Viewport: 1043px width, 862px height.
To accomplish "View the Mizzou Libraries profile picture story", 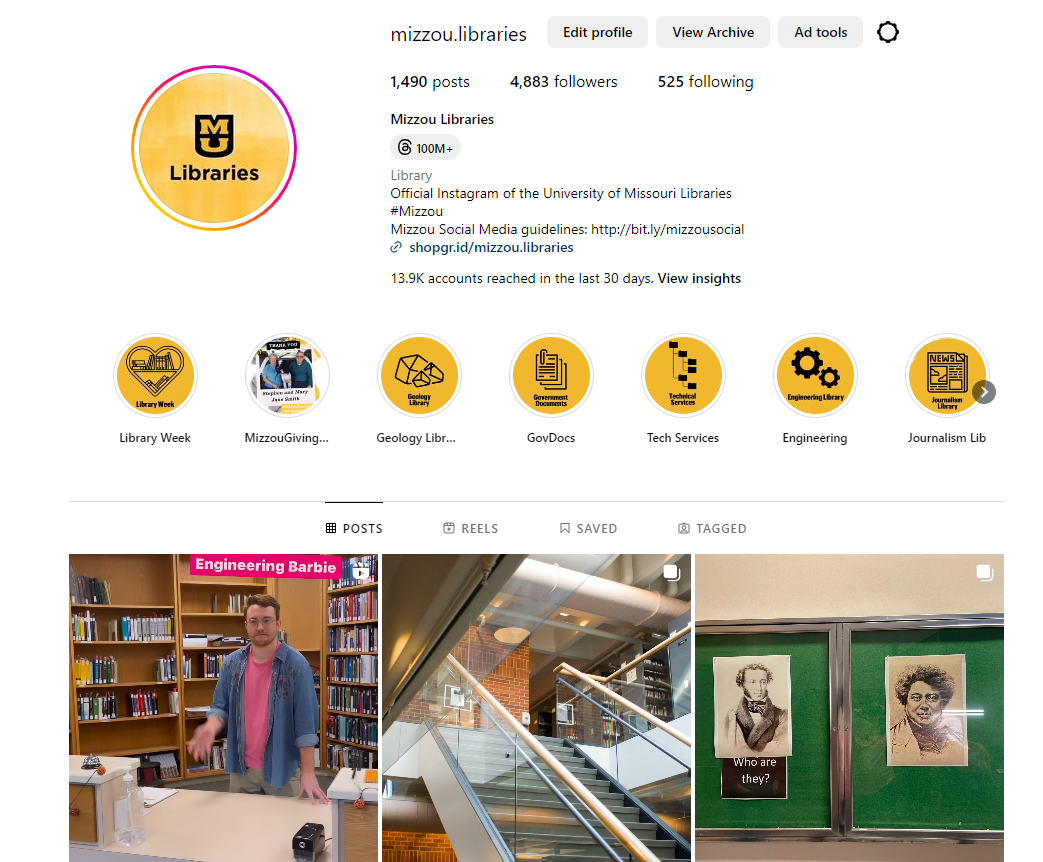I will 214,148.
